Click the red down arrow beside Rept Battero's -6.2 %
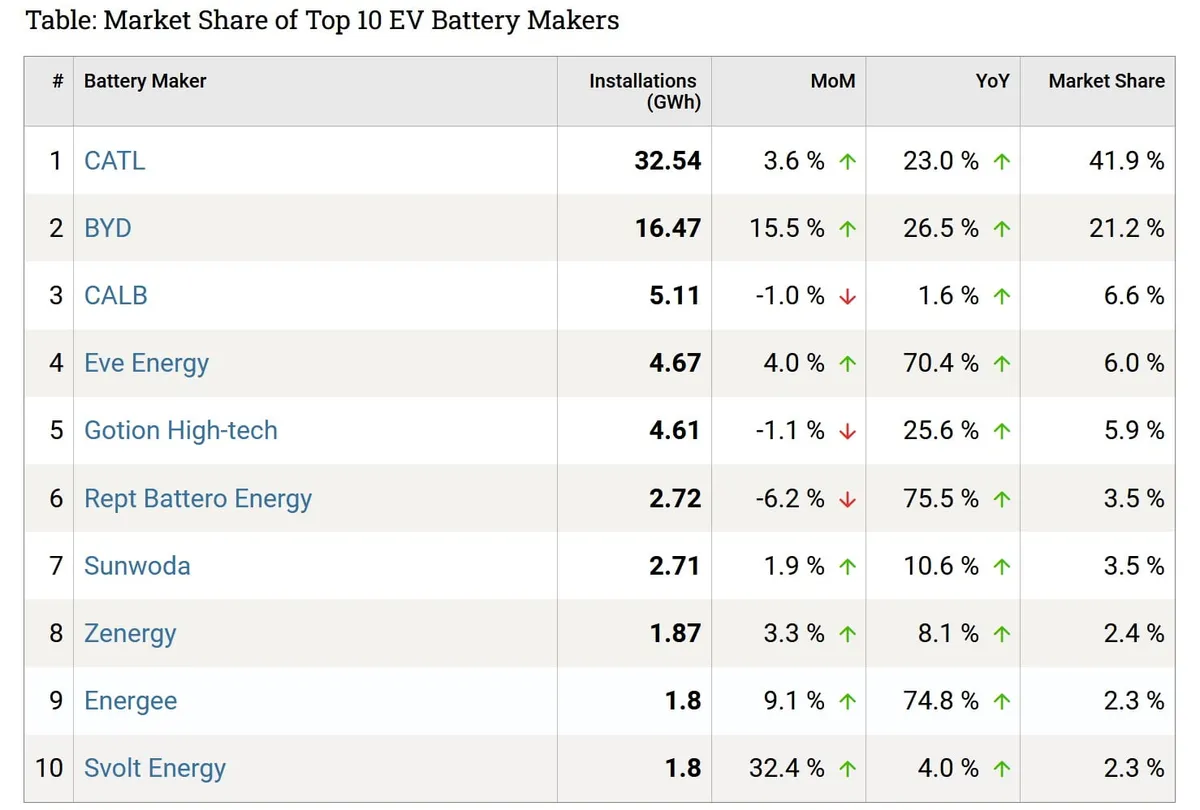This screenshot has height=810, width=1200. point(847,499)
